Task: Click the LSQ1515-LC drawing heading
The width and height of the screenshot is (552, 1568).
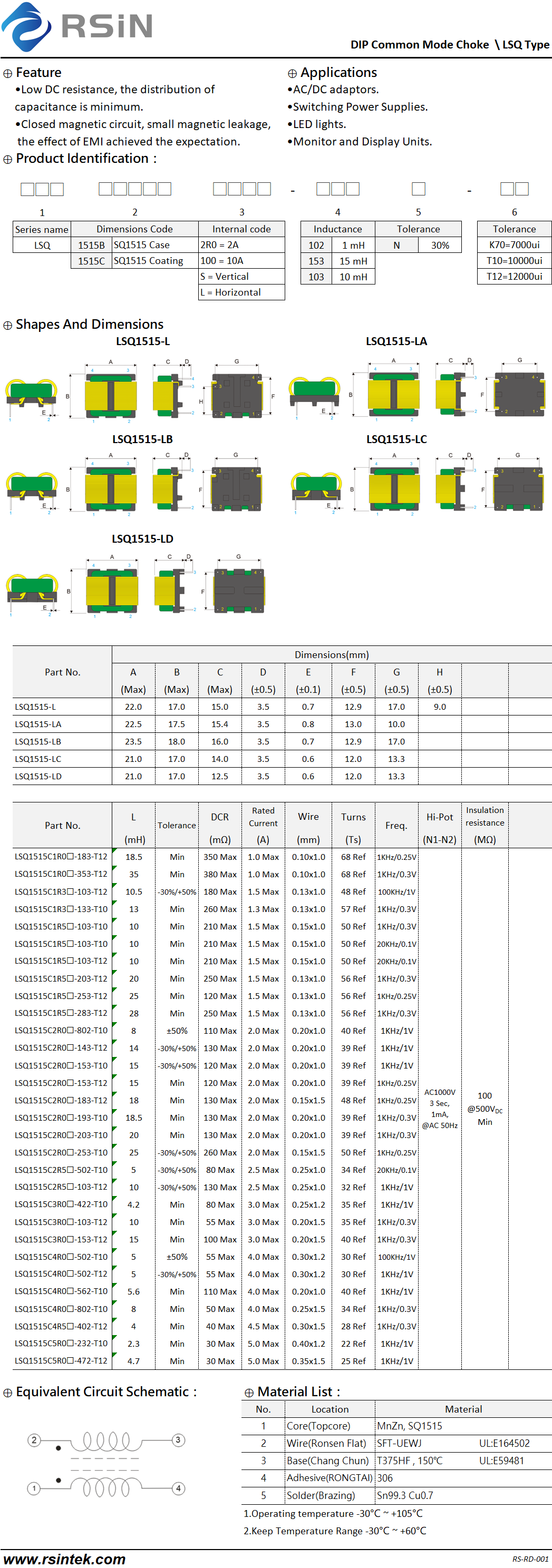Action: 396,439
